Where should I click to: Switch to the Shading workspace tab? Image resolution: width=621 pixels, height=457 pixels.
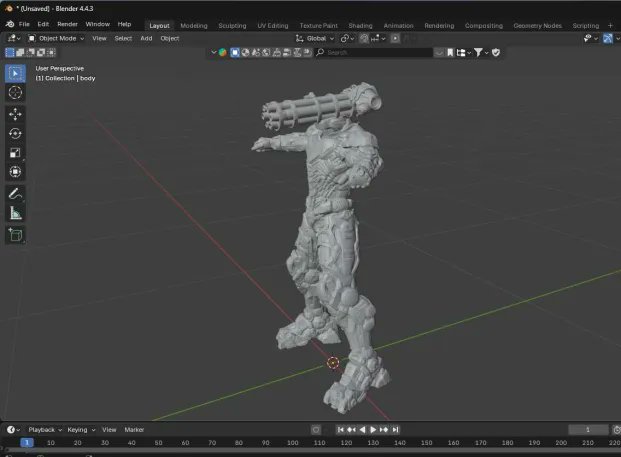click(360, 26)
